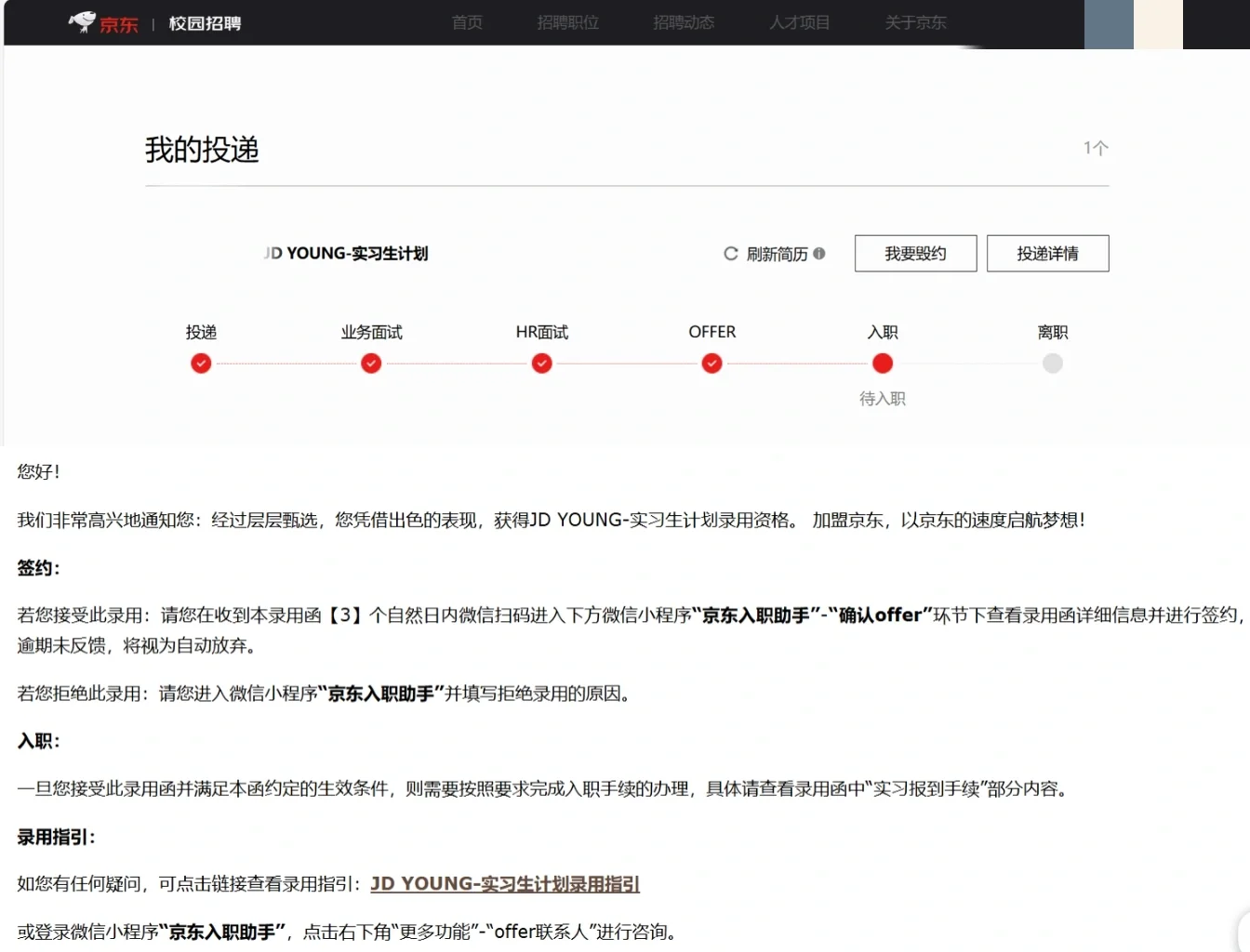The width and height of the screenshot is (1250, 952).
Task: Click the 离职 gray step dot
Action: 1053,364
